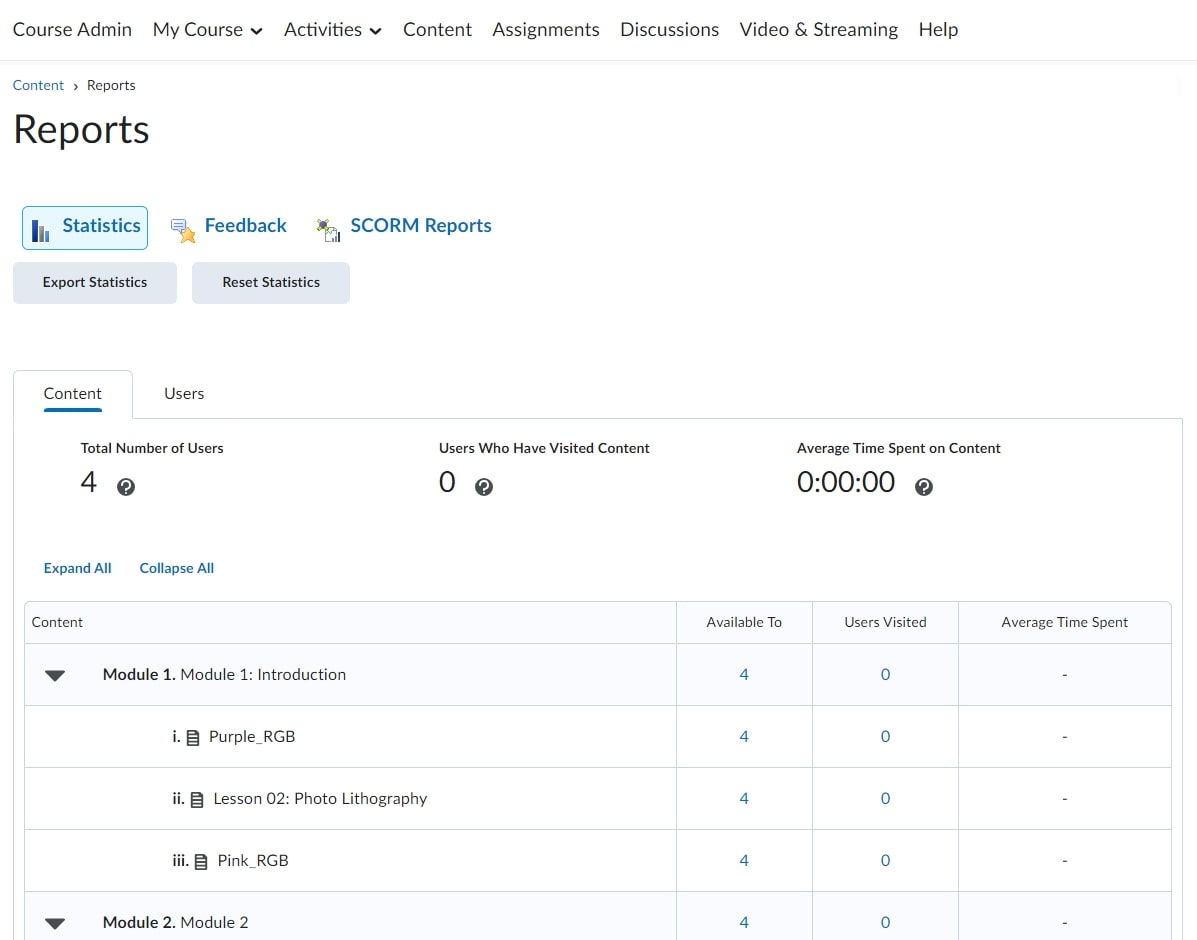This screenshot has width=1197, height=940.
Task: Click the Purple_RGB document icon
Action: tap(193, 738)
